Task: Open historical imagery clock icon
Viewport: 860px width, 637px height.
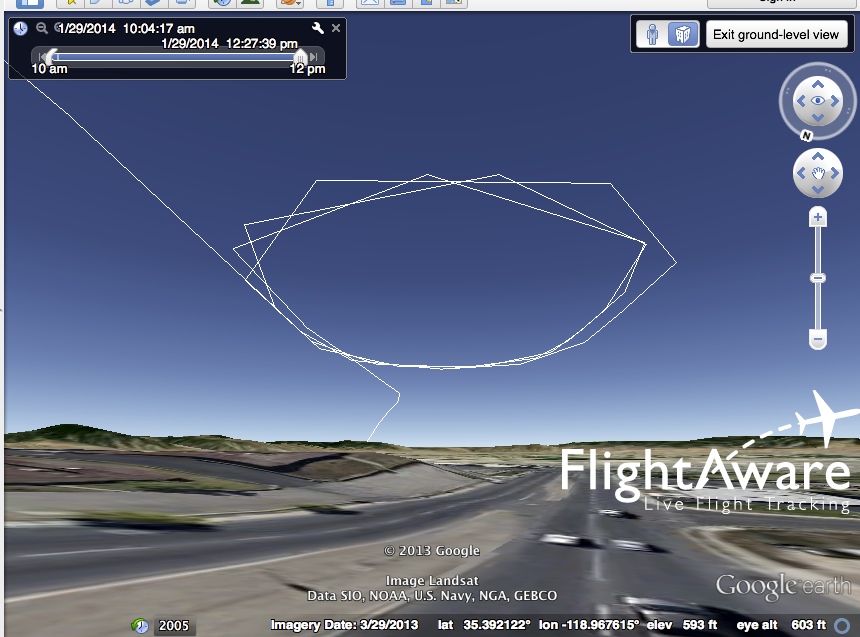Action: [140, 625]
